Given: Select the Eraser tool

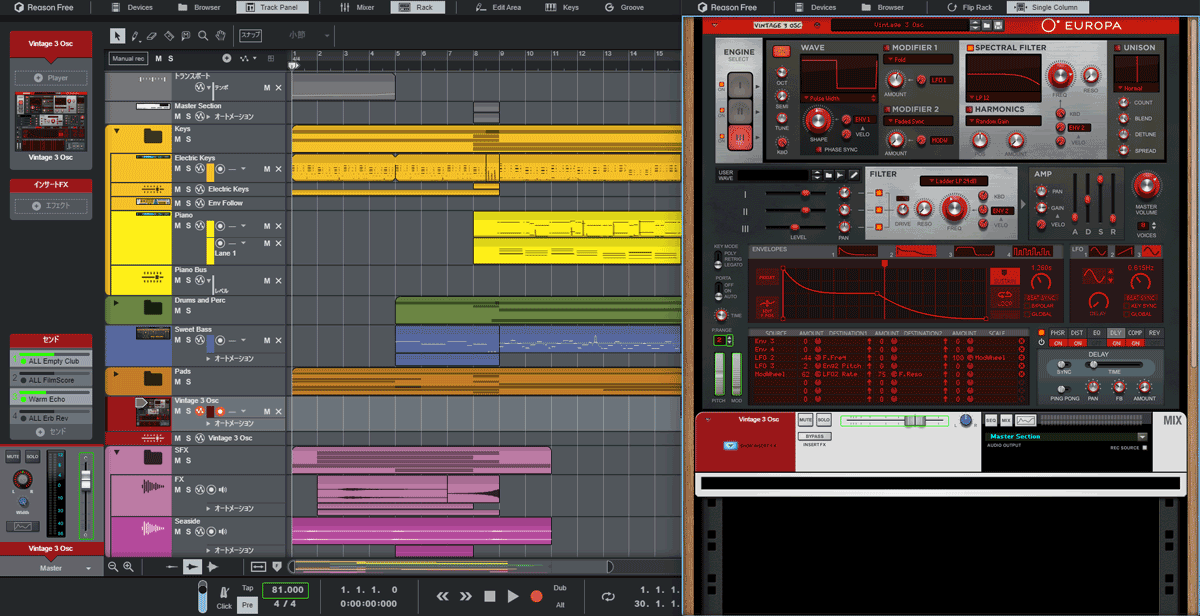Looking at the screenshot, I should click(152, 36).
